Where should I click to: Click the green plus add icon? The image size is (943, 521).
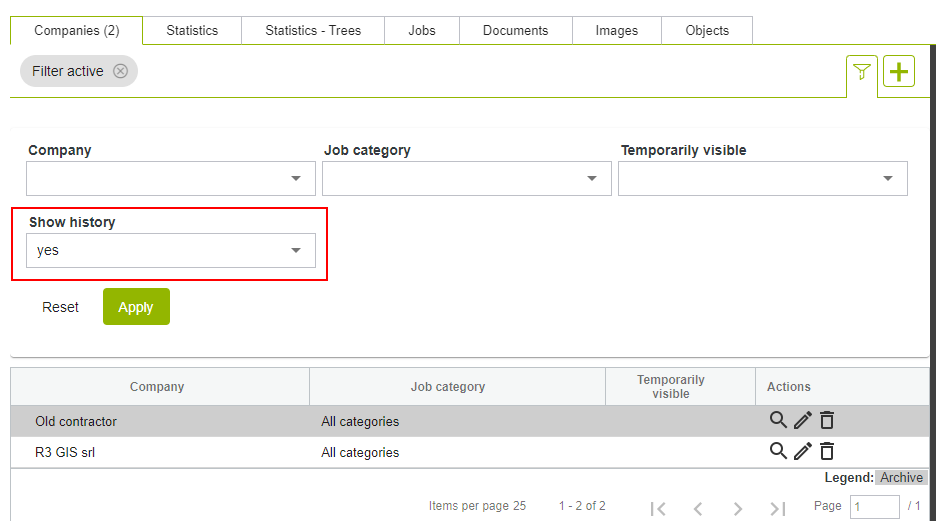click(899, 72)
